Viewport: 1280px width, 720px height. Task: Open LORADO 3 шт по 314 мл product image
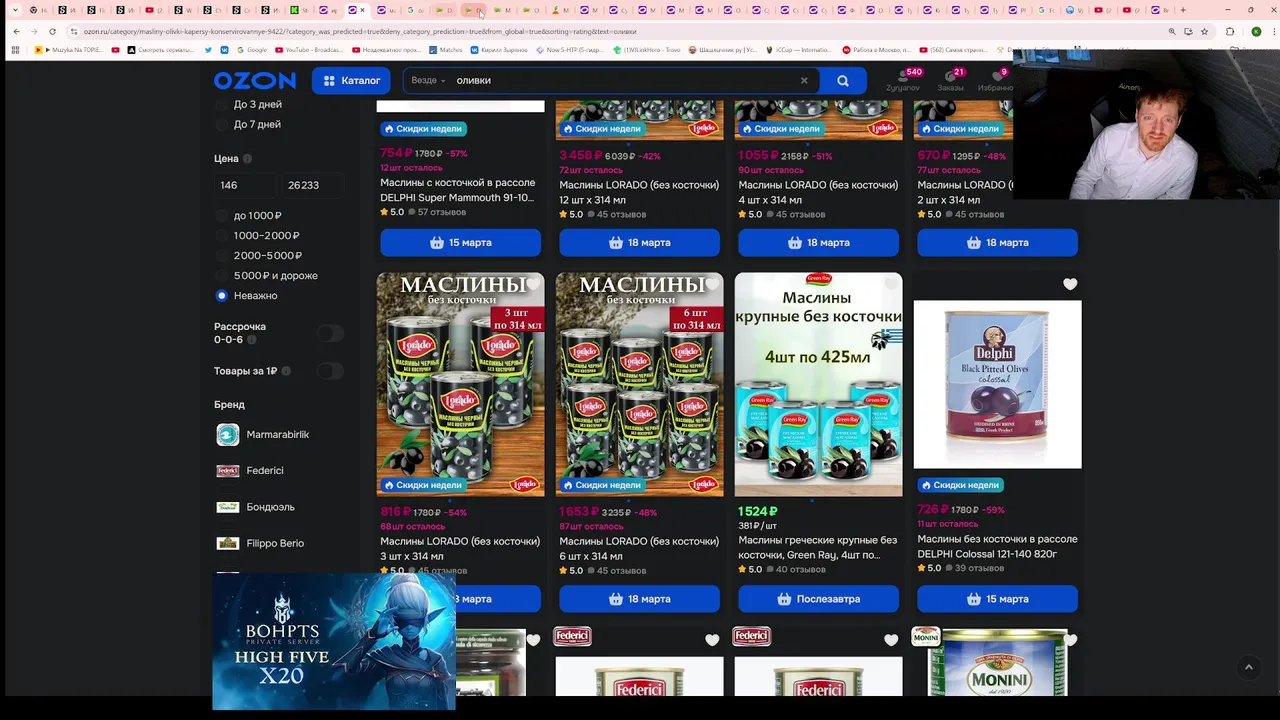460,384
